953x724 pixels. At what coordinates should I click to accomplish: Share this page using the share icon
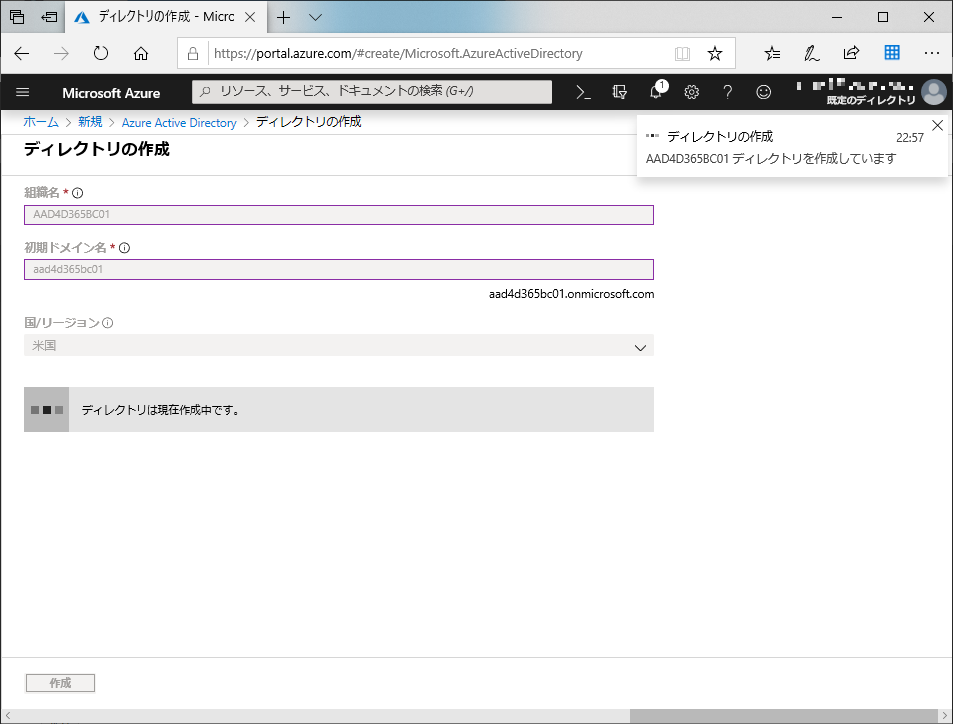pyautogui.click(x=852, y=53)
